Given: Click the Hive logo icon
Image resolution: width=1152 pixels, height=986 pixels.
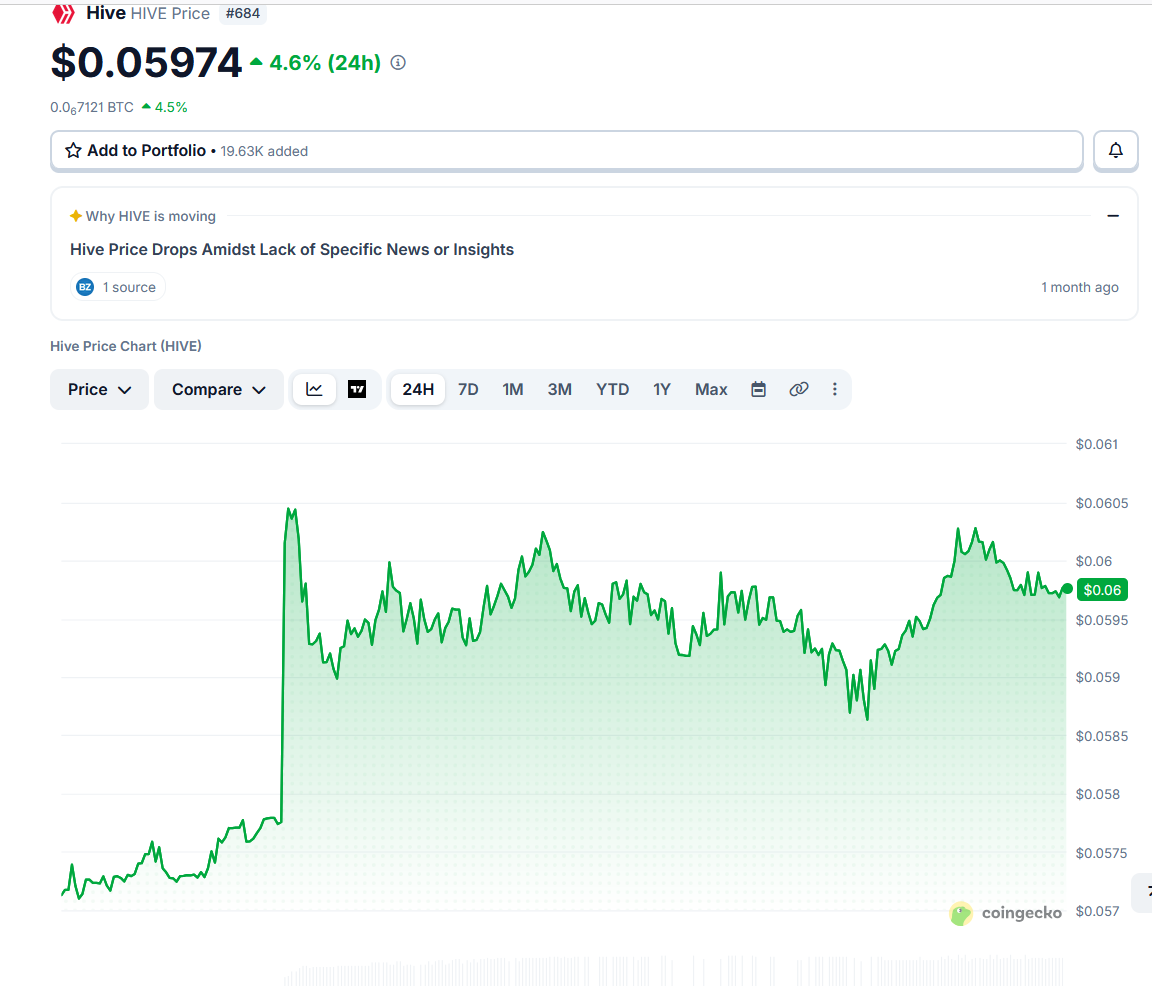Looking at the screenshot, I should 63,13.
